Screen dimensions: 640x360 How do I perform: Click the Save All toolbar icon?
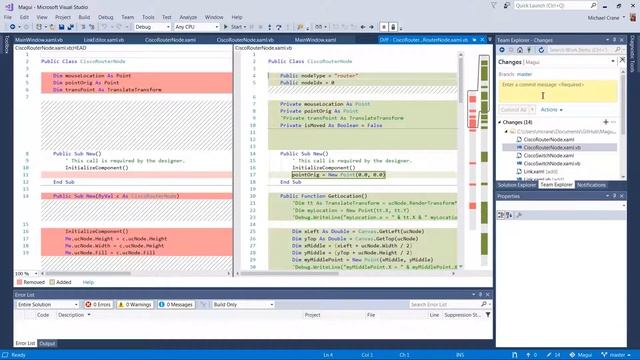coord(71,27)
